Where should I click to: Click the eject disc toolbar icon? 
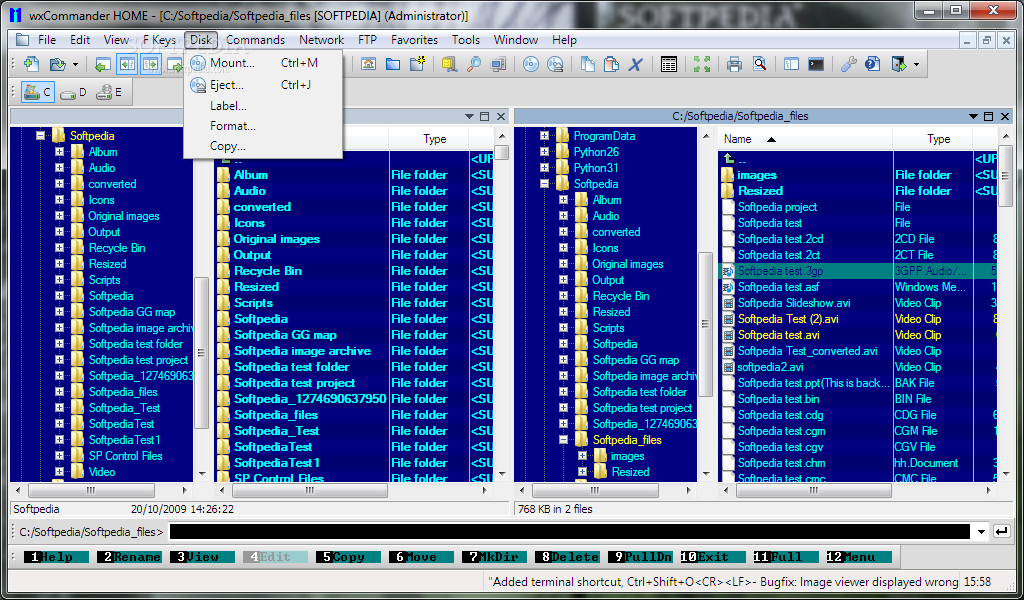click(555, 64)
